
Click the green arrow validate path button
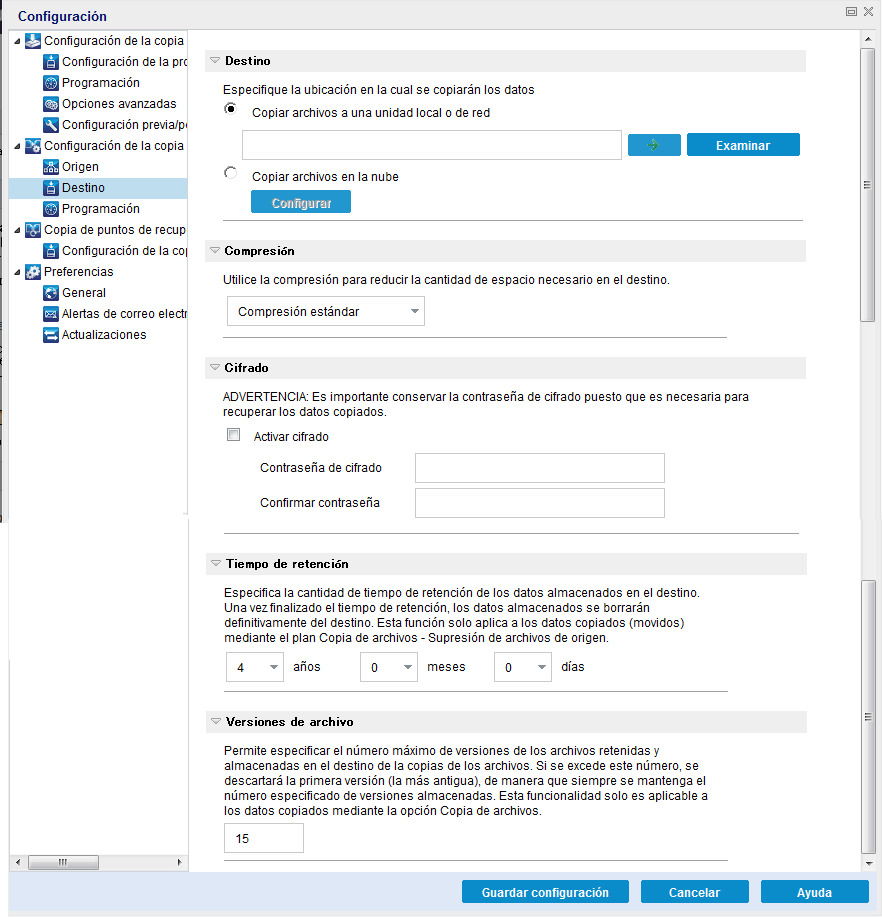pos(654,145)
